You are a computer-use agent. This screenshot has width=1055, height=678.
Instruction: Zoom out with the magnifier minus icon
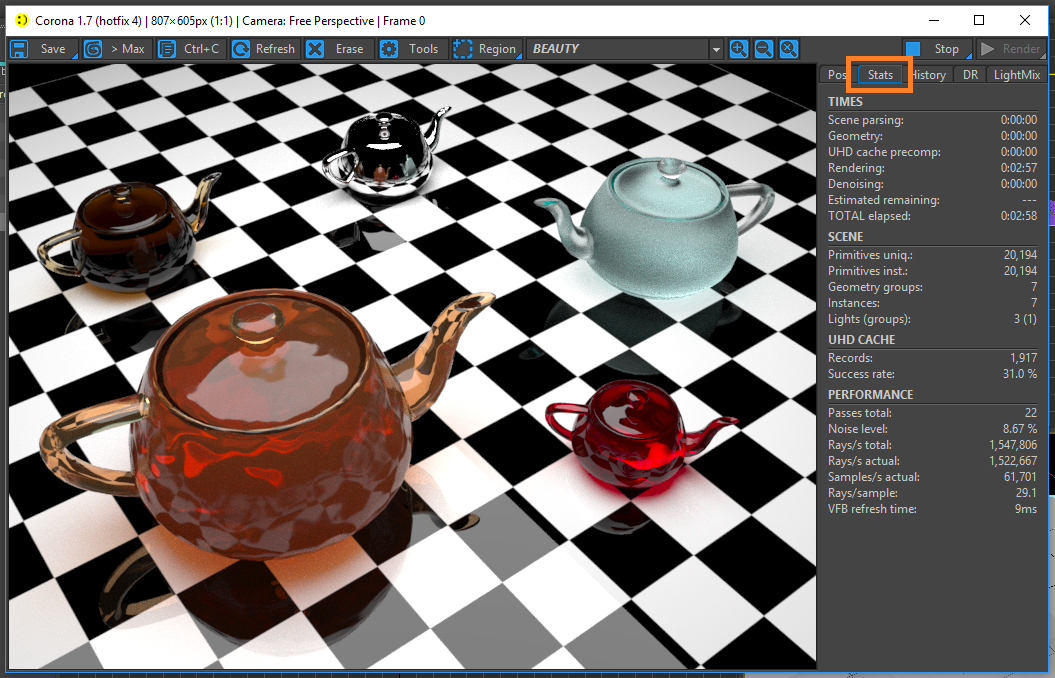(764, 49)
